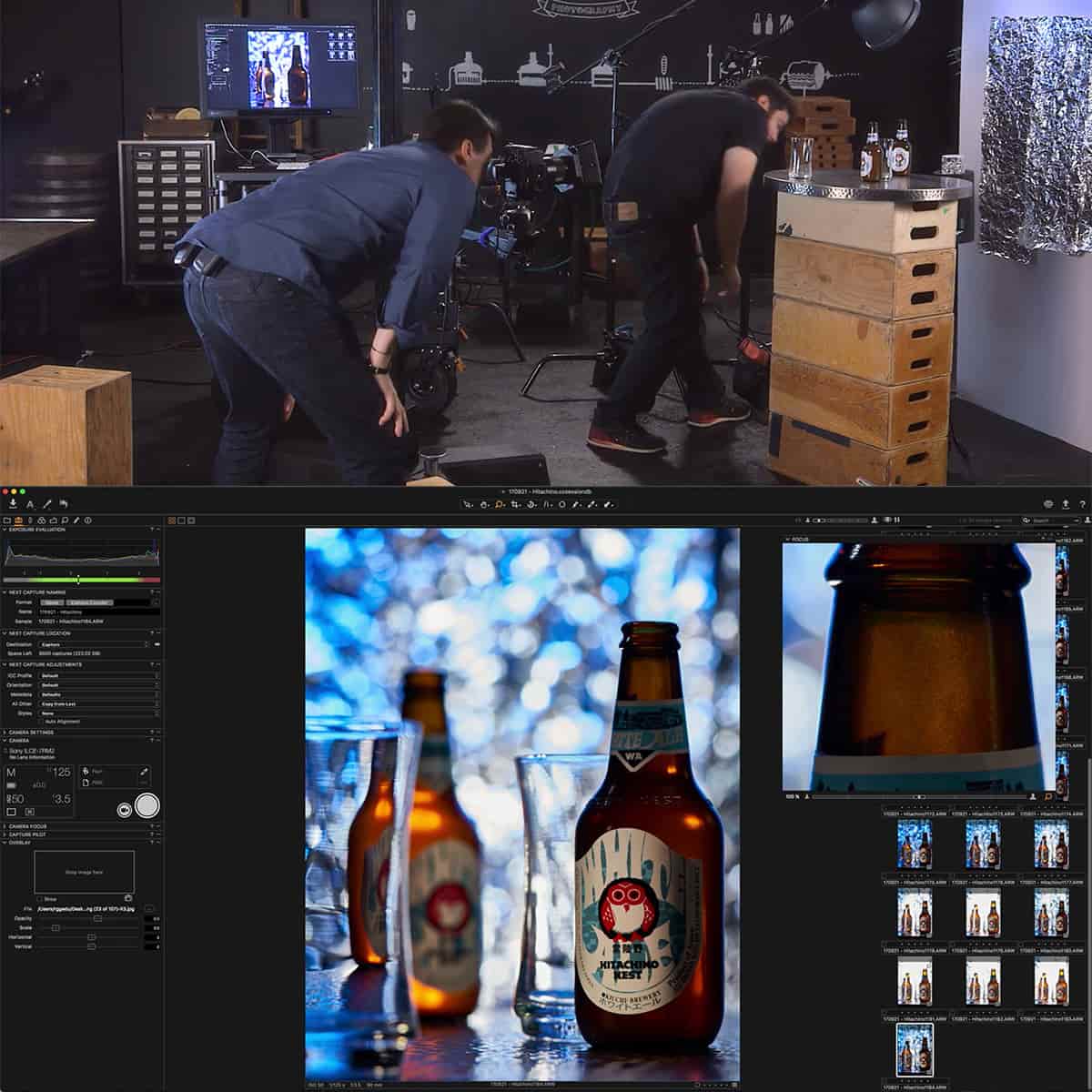Select the Color tool tab icon
Viewport: 1092px width, 1092px height.
(x=42, y=521)
